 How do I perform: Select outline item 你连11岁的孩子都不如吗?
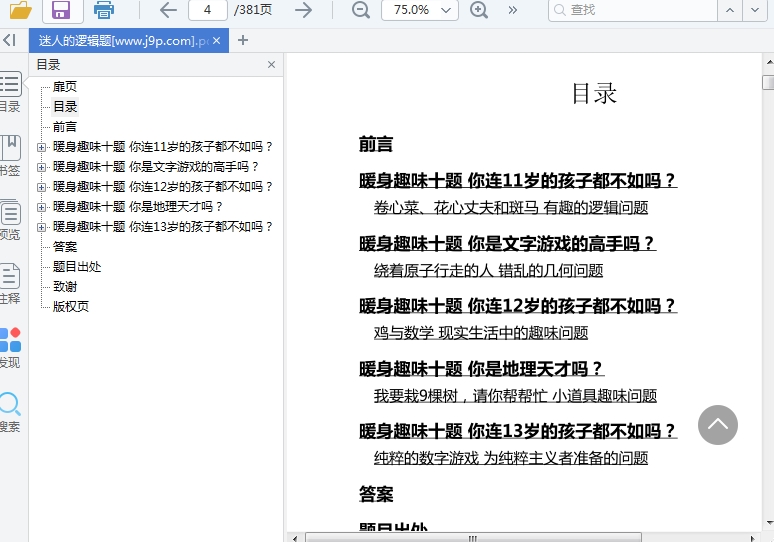163,147
